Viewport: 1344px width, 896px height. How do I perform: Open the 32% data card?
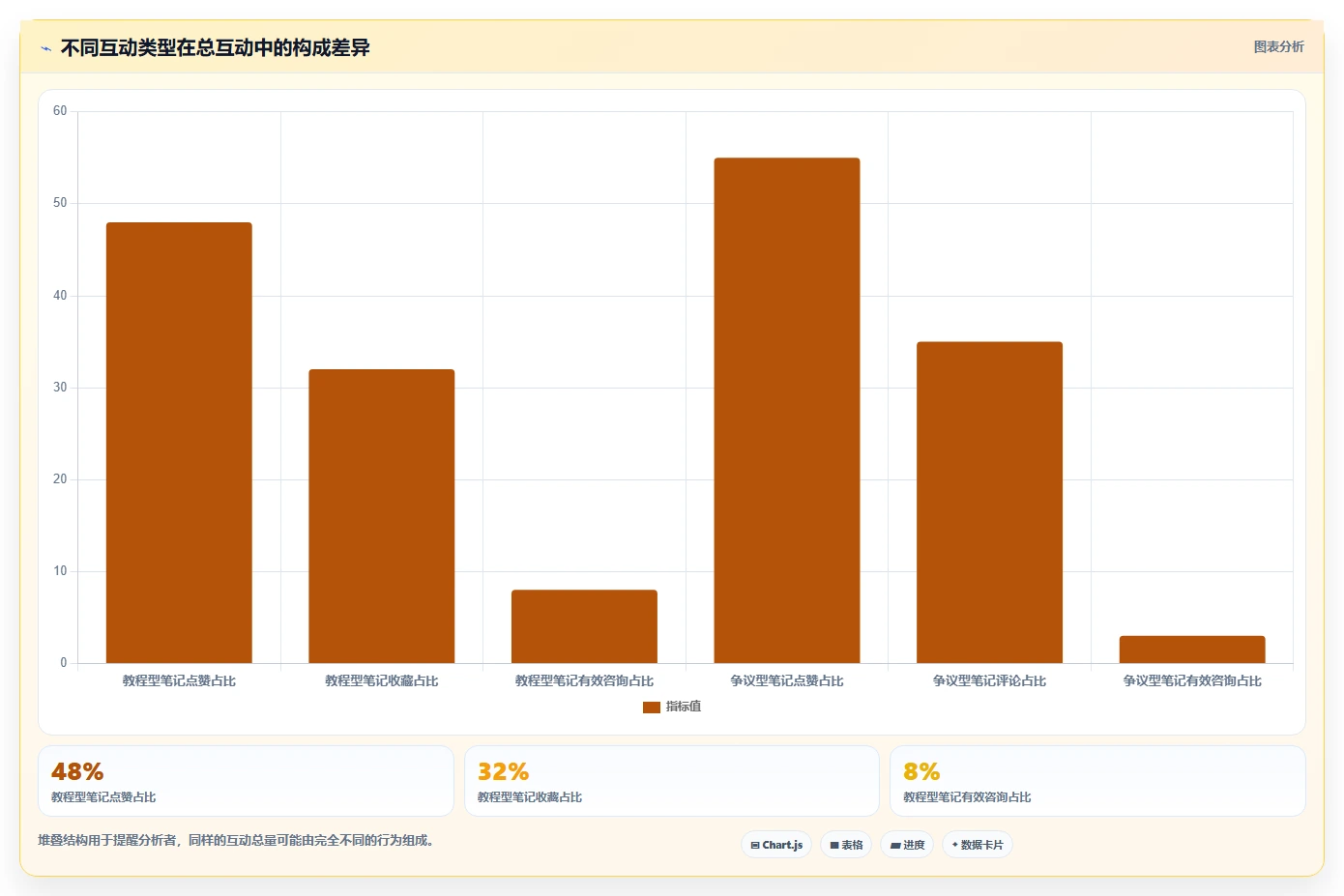[x=672, y=781]
